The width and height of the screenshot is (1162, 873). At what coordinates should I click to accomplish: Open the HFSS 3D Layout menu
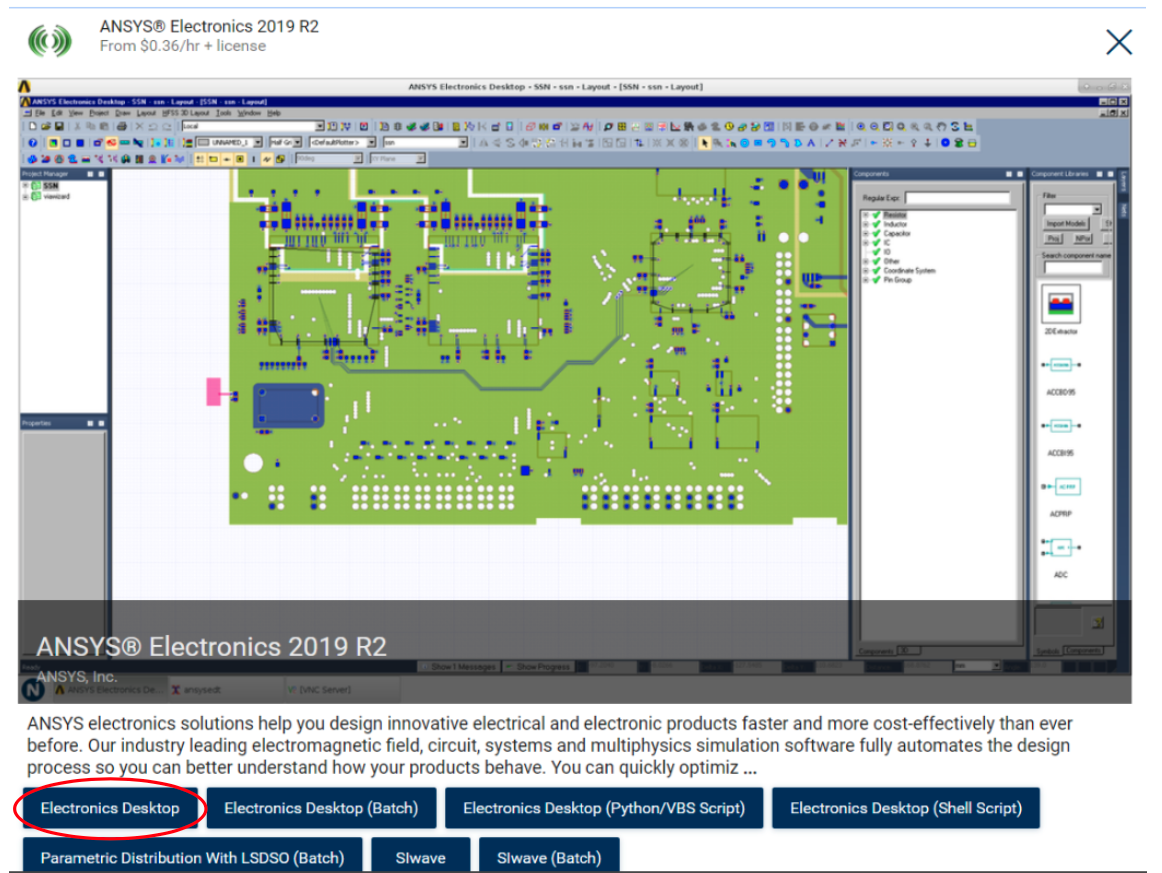[x=186, y=113]
